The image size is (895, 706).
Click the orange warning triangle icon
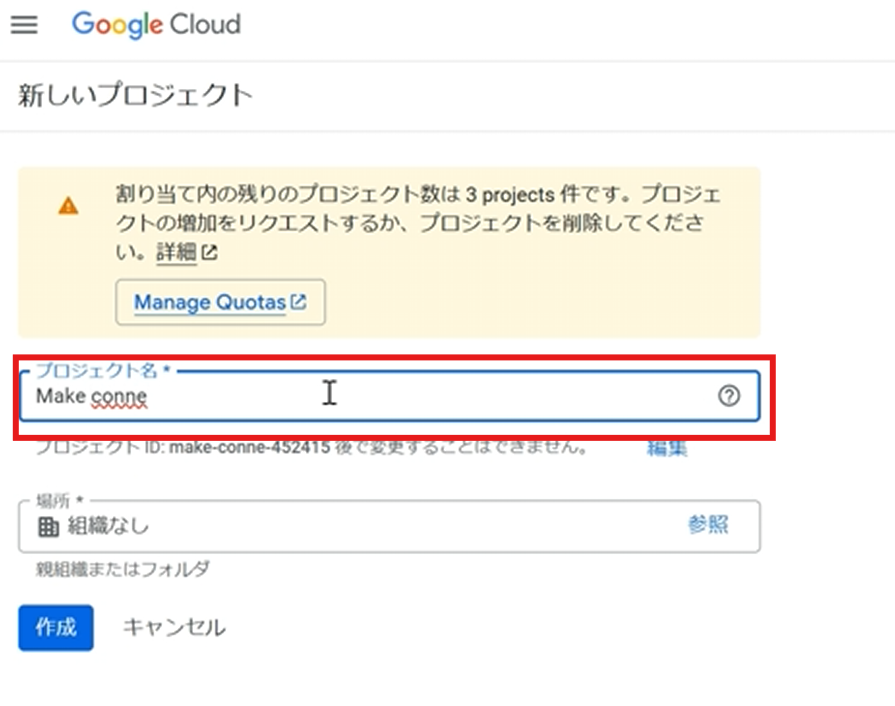[68, 206]
